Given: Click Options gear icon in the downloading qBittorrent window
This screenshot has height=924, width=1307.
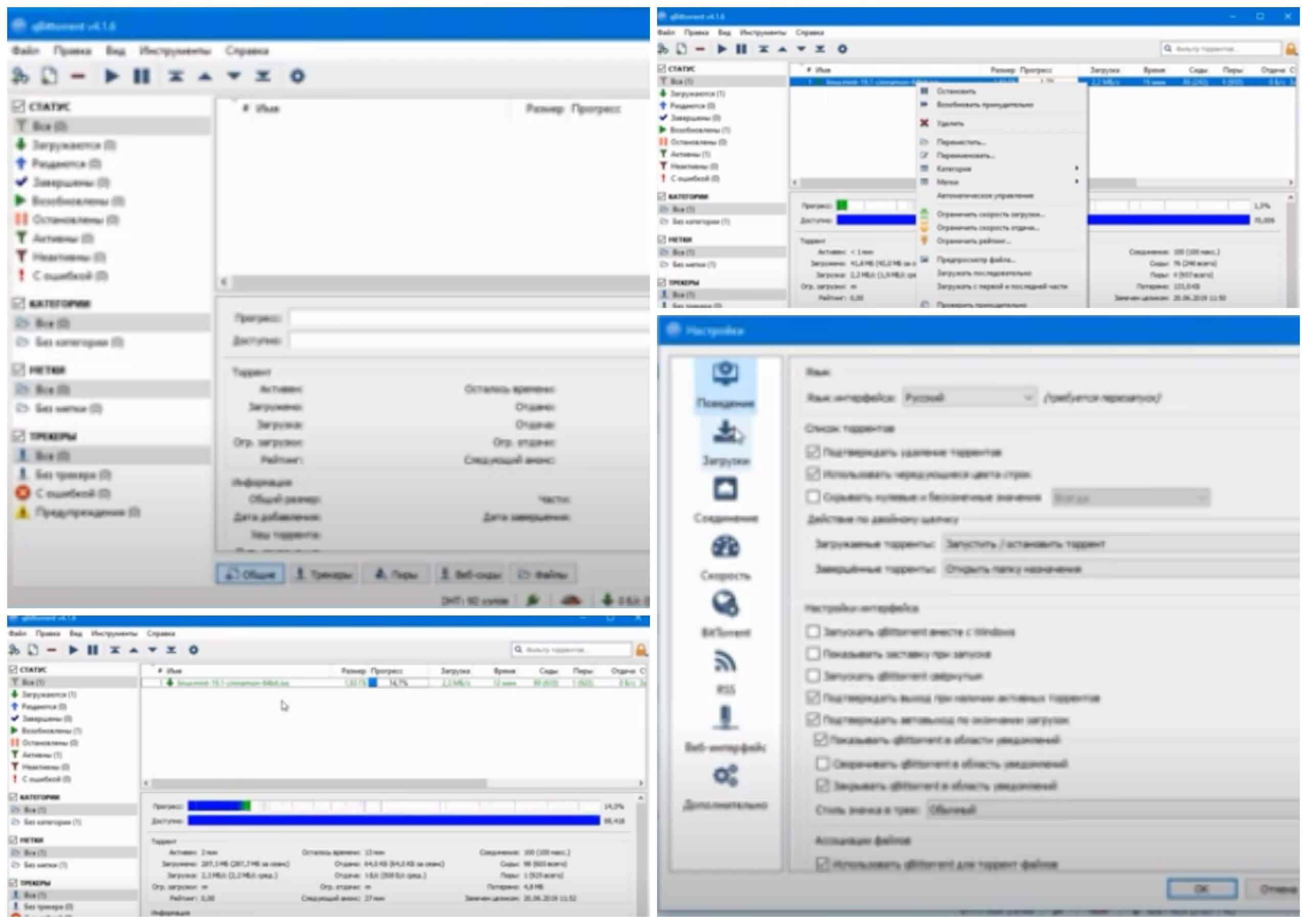Looking at the screenshot, I should [193, 650].
